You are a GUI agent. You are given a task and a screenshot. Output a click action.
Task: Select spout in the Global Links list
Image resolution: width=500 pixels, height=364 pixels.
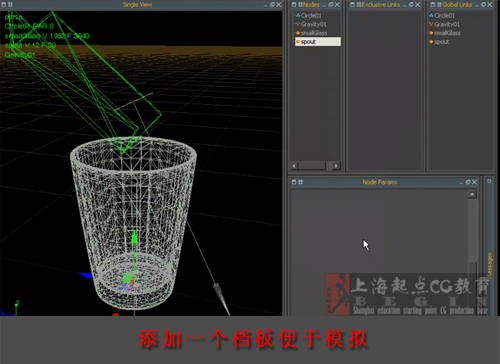pyautogui.click(x=441, y=42)
